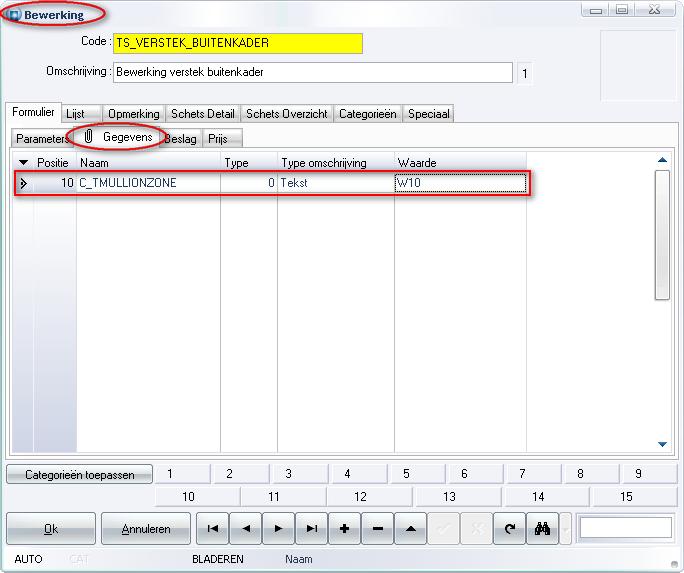Close the Bewerking window
Viewport: 684px width, 573px height.
tap(655, 10)
